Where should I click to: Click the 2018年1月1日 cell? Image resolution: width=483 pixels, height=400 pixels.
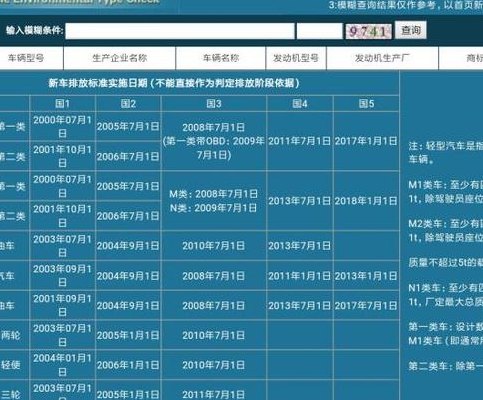[366, 201]
